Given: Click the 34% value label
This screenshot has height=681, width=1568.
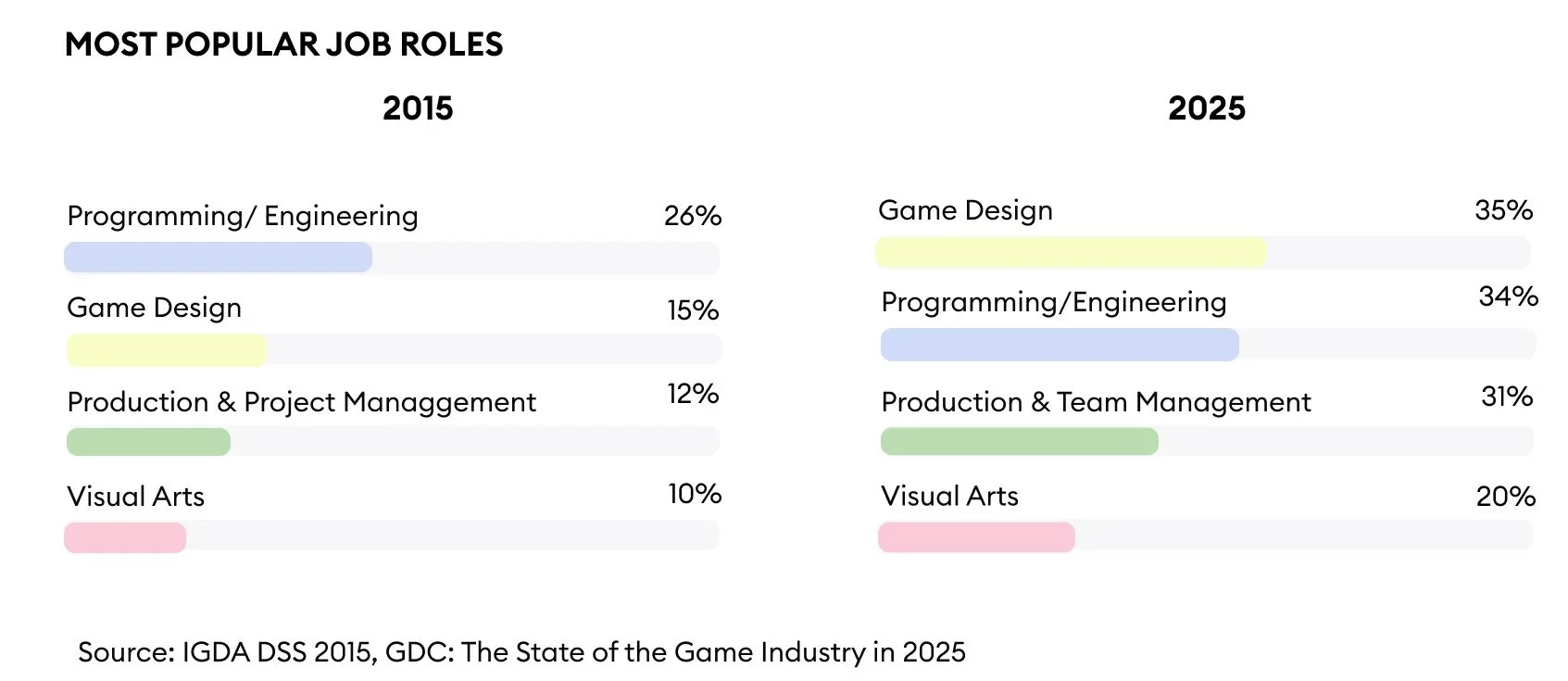Looking at the screenshot, I should pos(1509,296).
